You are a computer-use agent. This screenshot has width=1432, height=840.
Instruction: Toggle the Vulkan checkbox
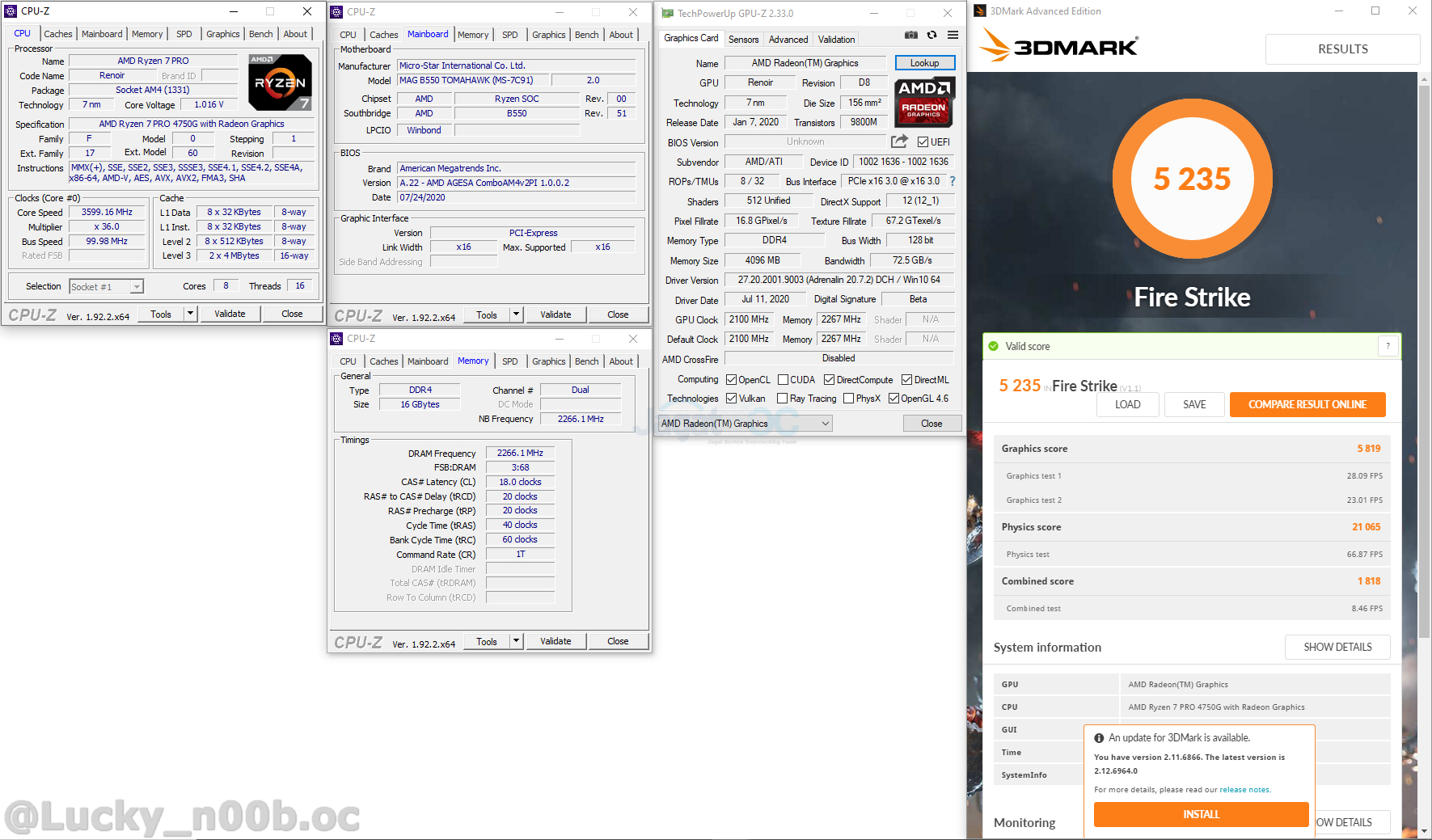tap(731, 399)
